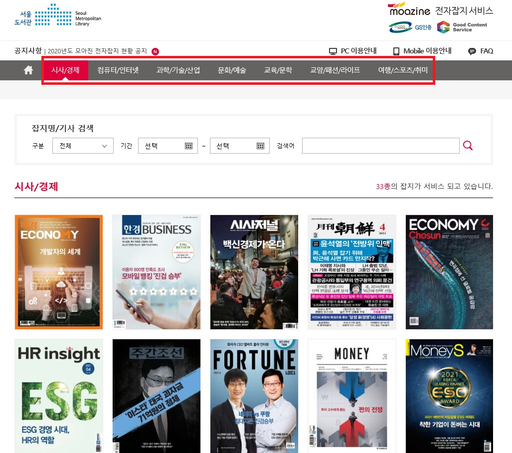Click Seoul Metropolitan Library logo
The image size is (512, 453).
click(x=58, y=16)
